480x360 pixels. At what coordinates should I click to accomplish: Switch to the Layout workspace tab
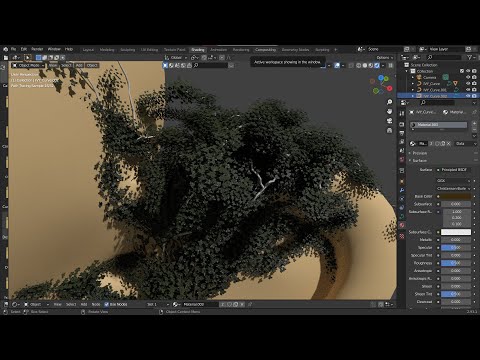[88, 50]
